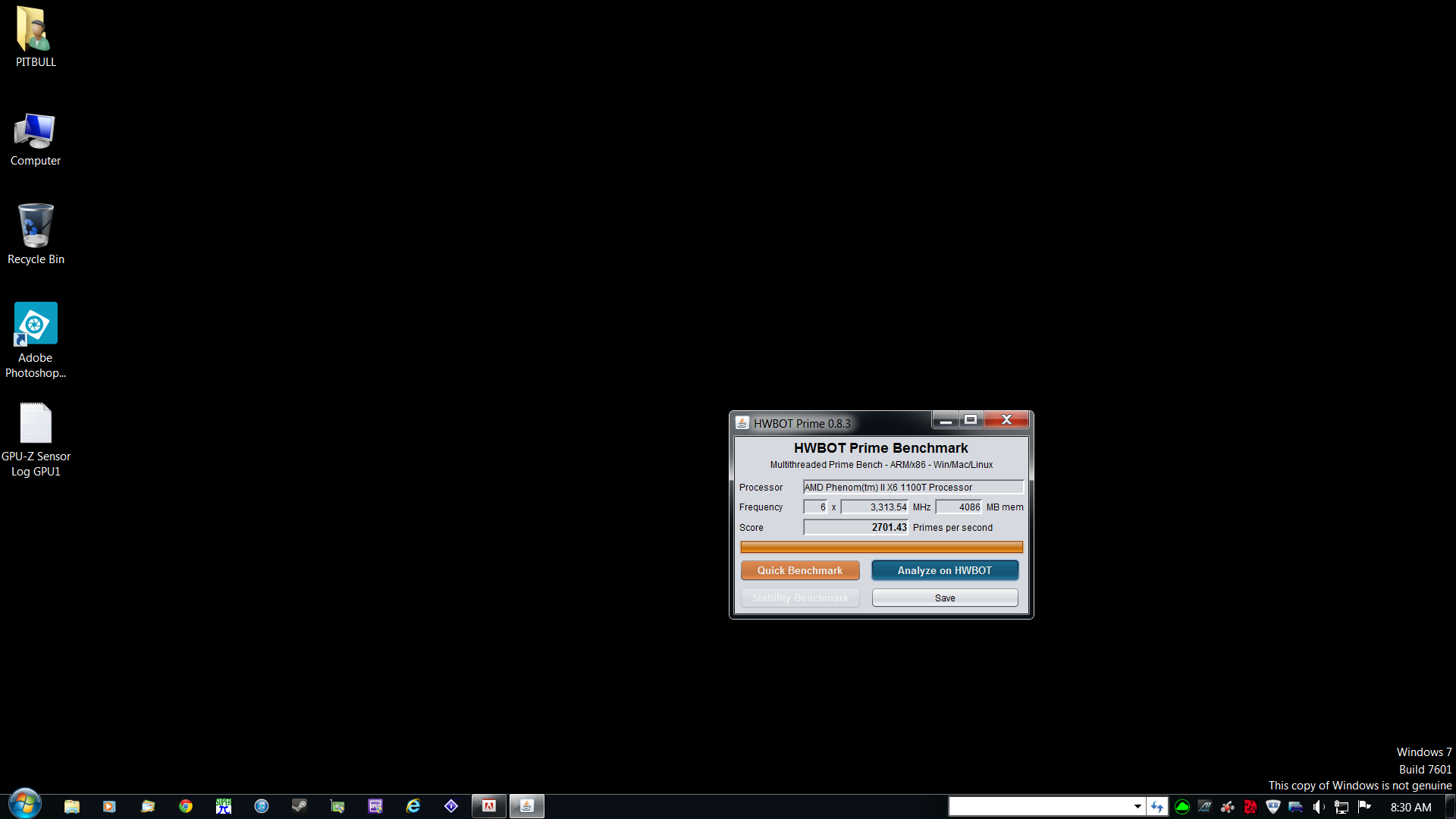Click the red dragon tray icon
Viewport: 1456px width, 819px height.
1250,807
